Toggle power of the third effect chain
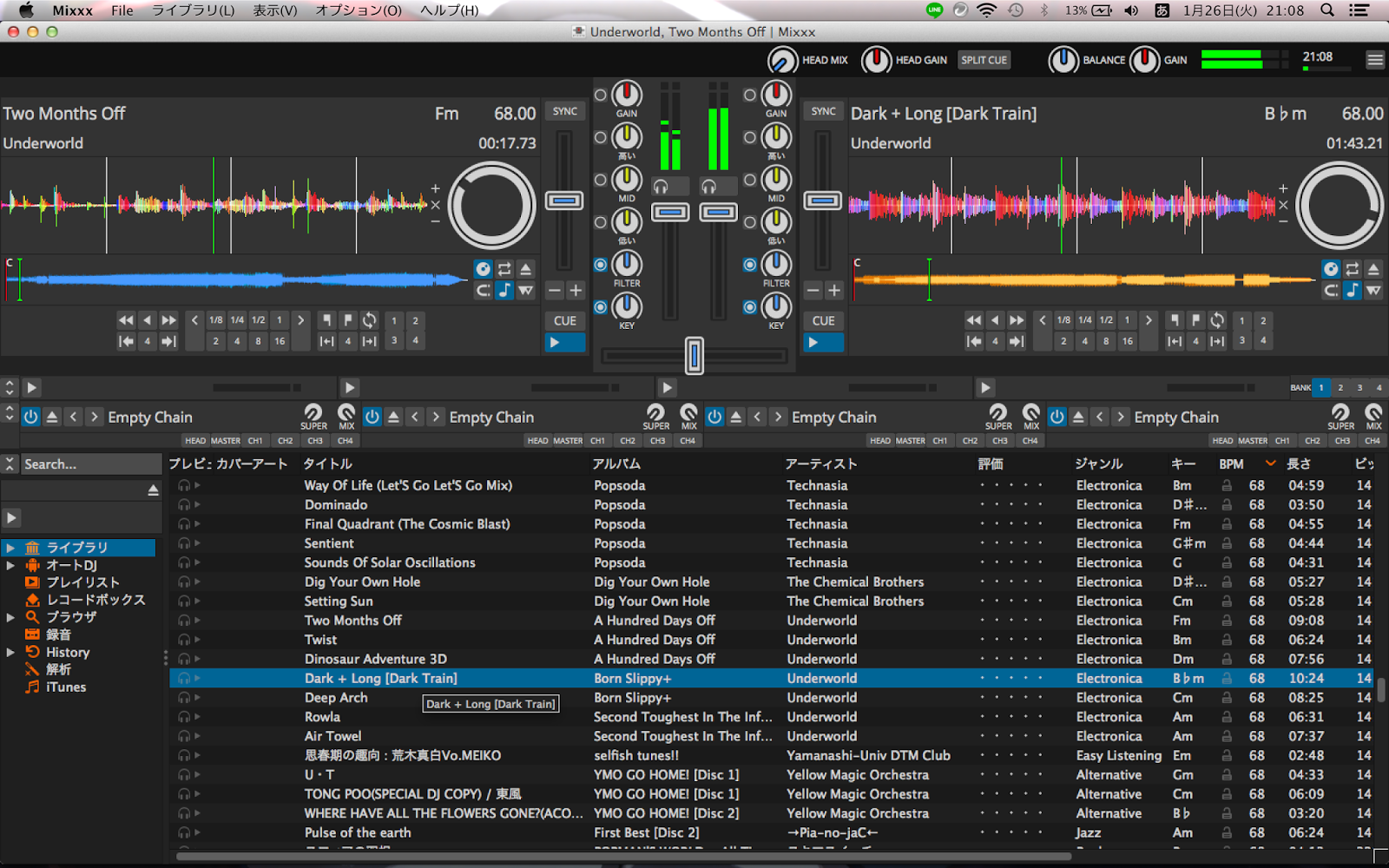The height and width of the screenshot is (868, 1389). [714, 418]
